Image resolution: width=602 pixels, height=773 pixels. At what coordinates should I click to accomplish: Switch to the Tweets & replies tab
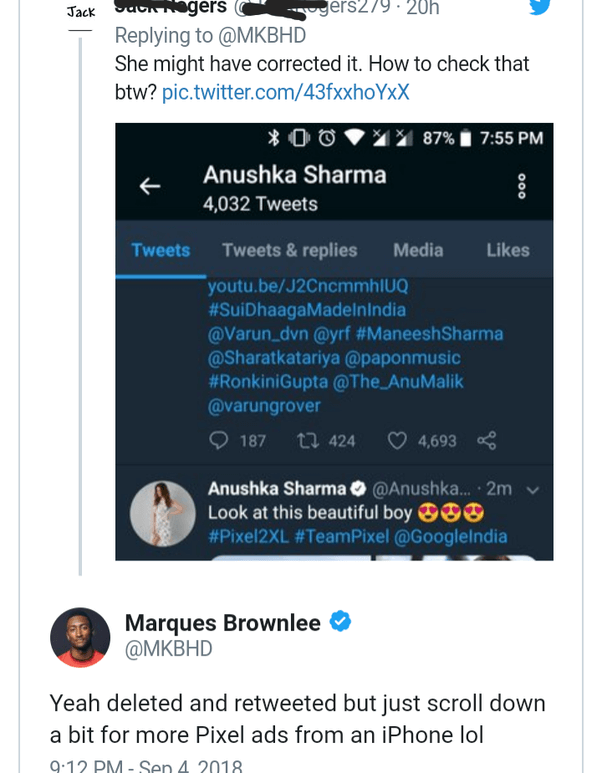289,250
